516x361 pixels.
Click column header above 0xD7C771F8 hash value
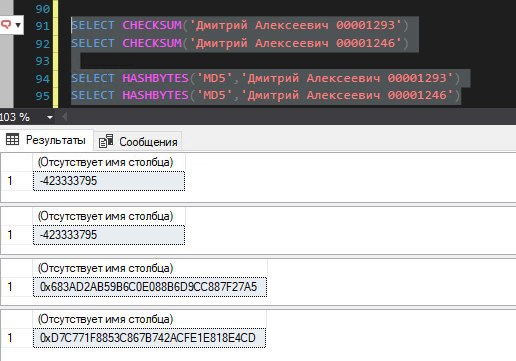click(149, 319)
